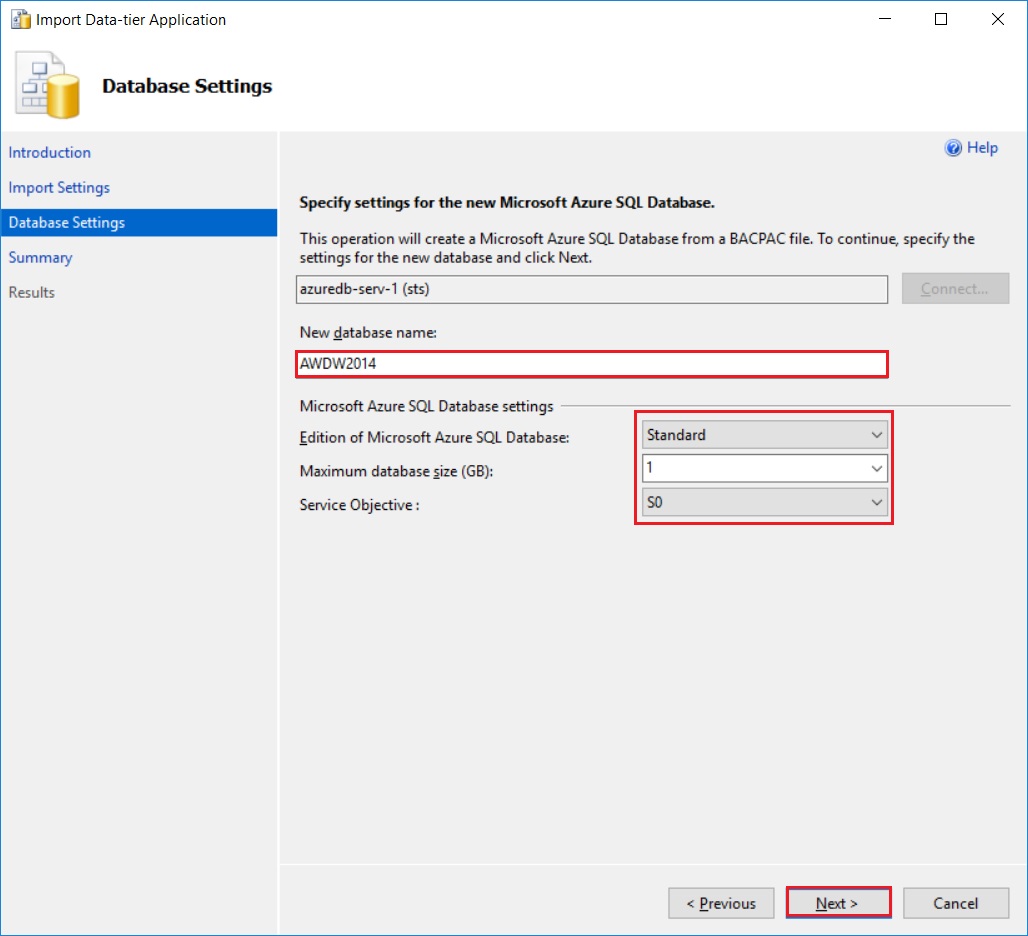1028x936 pixels.
Task: Go to the Import Settings step
Action: [59, 187]
